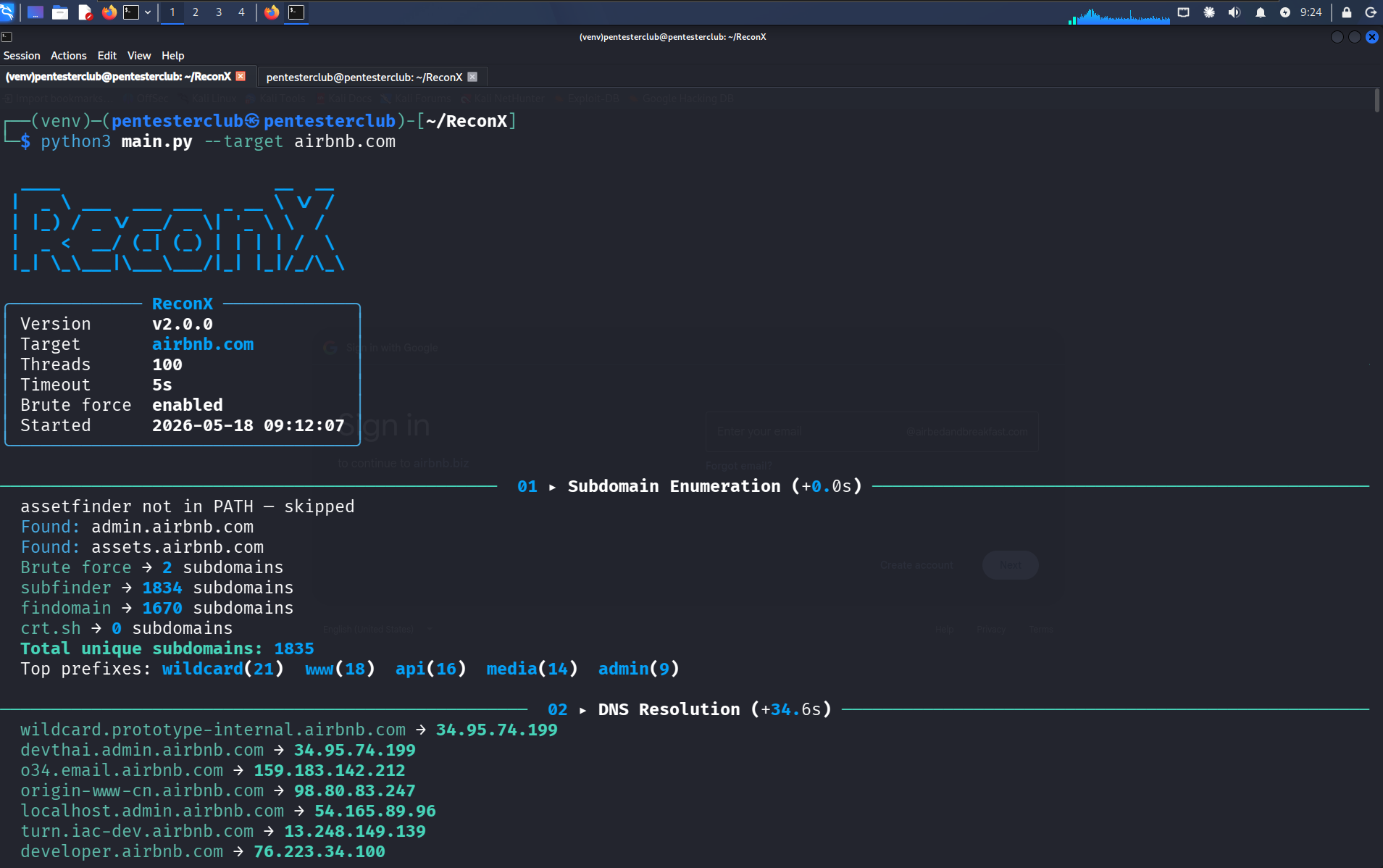The height and width of the screenshot is (868, 1383).
Task: Select the running terminal taskbar button
Action: coord(296,12)
